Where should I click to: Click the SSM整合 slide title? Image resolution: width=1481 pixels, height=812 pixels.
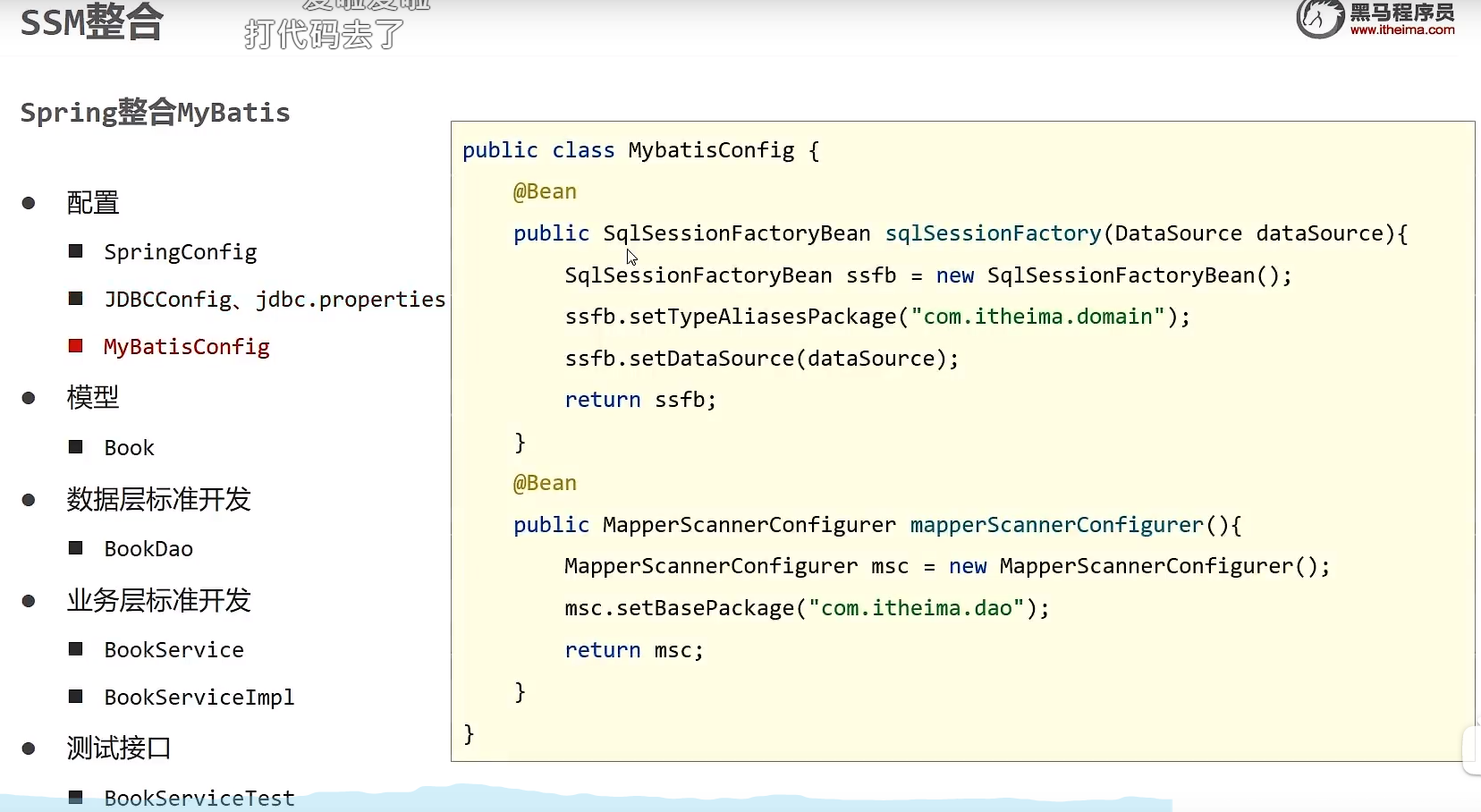[x=91, y=21]
